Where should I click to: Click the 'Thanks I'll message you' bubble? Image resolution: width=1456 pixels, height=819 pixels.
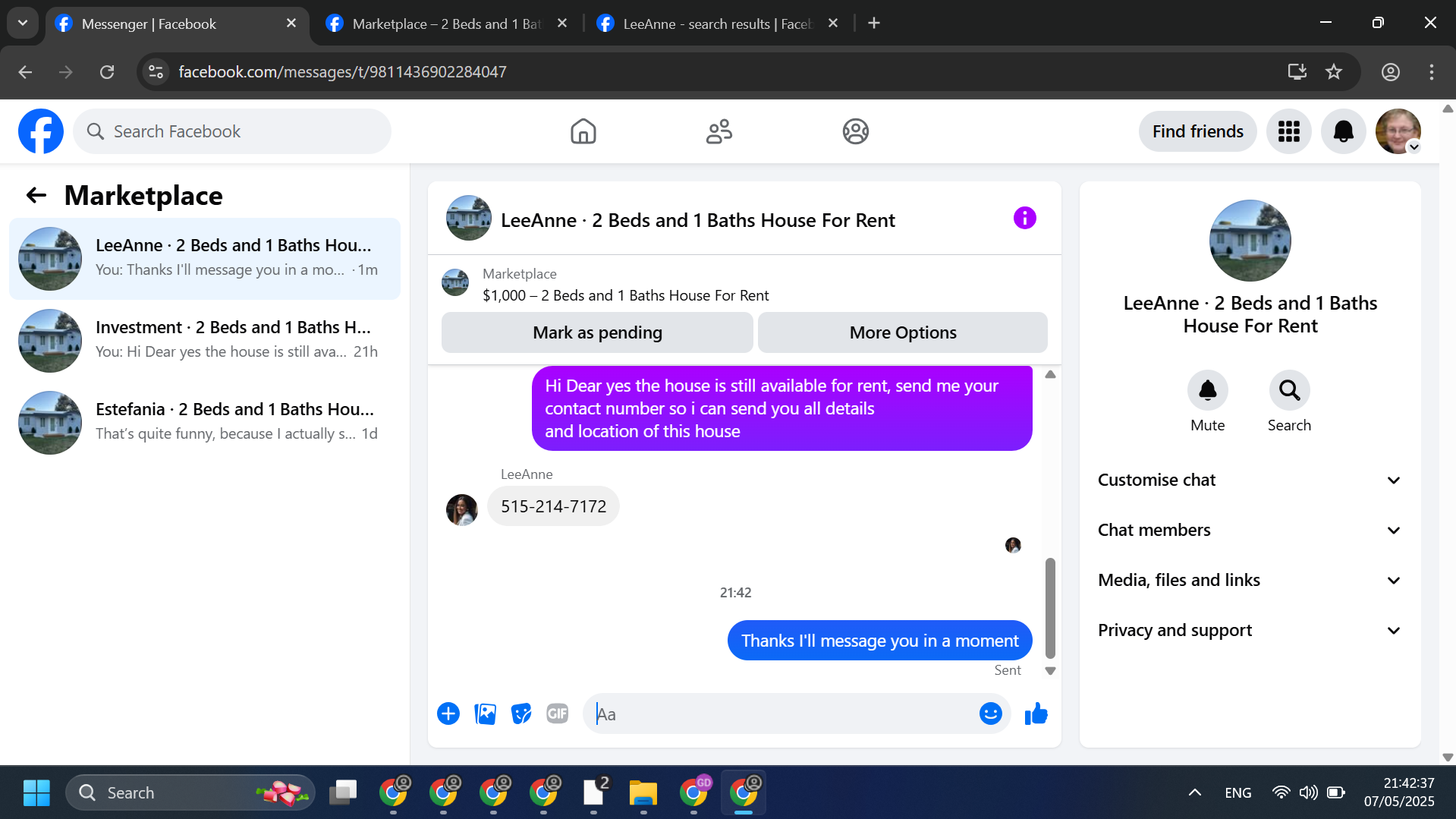click(879, 641)
